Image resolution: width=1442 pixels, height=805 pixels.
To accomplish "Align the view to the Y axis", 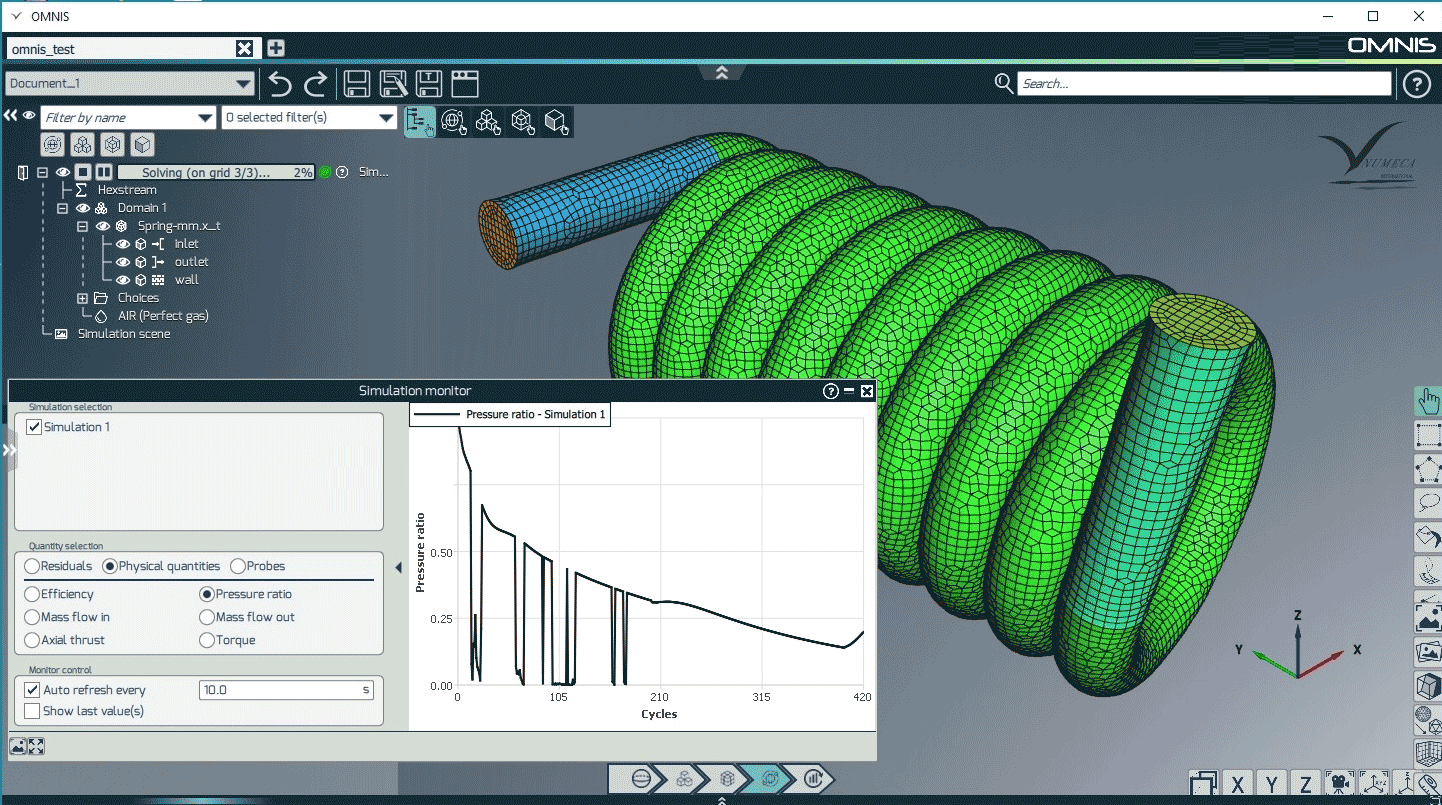I will click(1271, 784).
